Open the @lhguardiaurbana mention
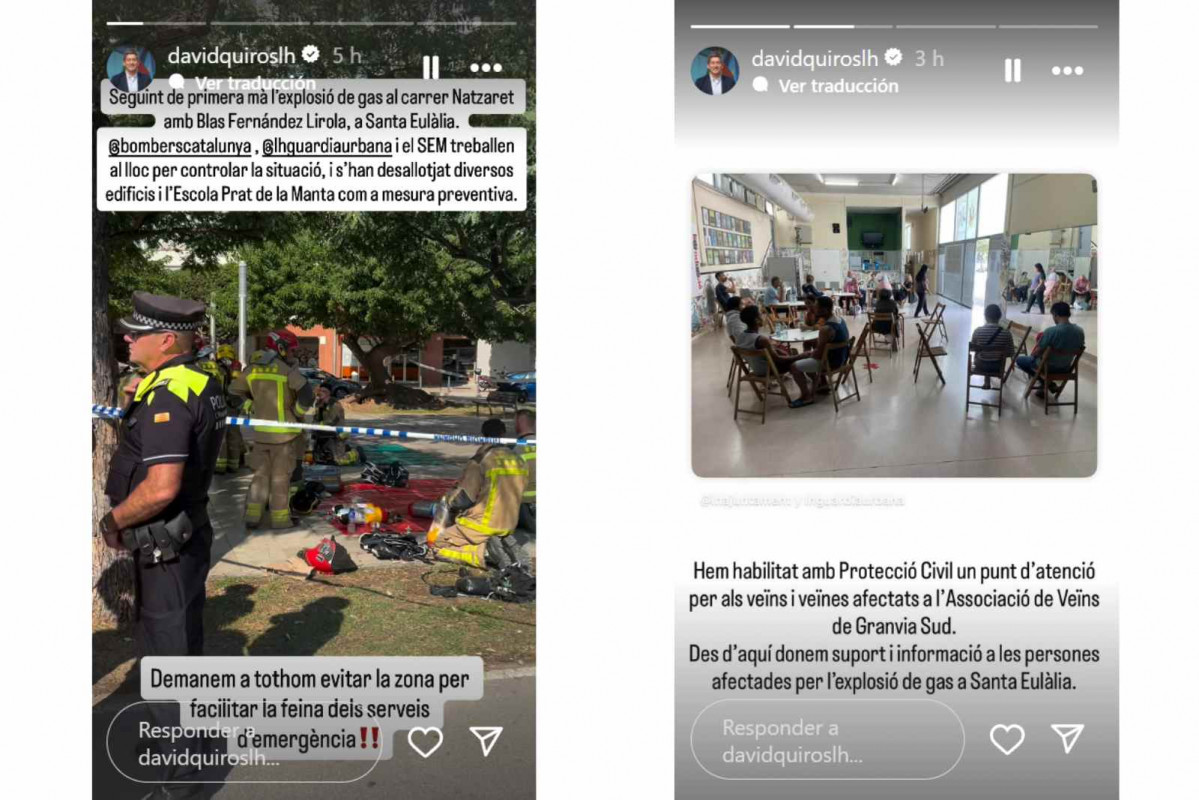 click(x=327, y=146)
